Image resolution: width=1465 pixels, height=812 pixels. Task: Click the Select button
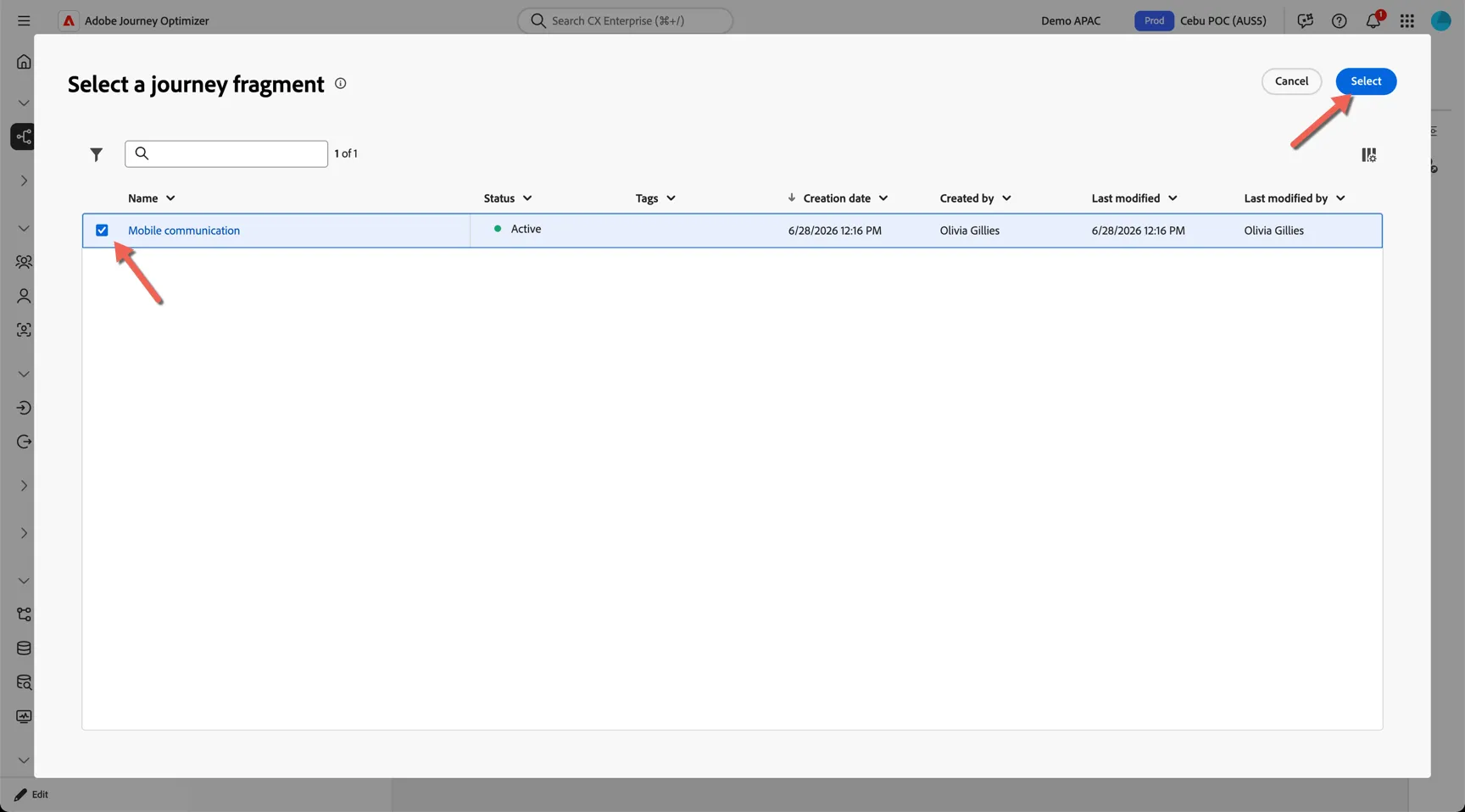[1366, 81]
